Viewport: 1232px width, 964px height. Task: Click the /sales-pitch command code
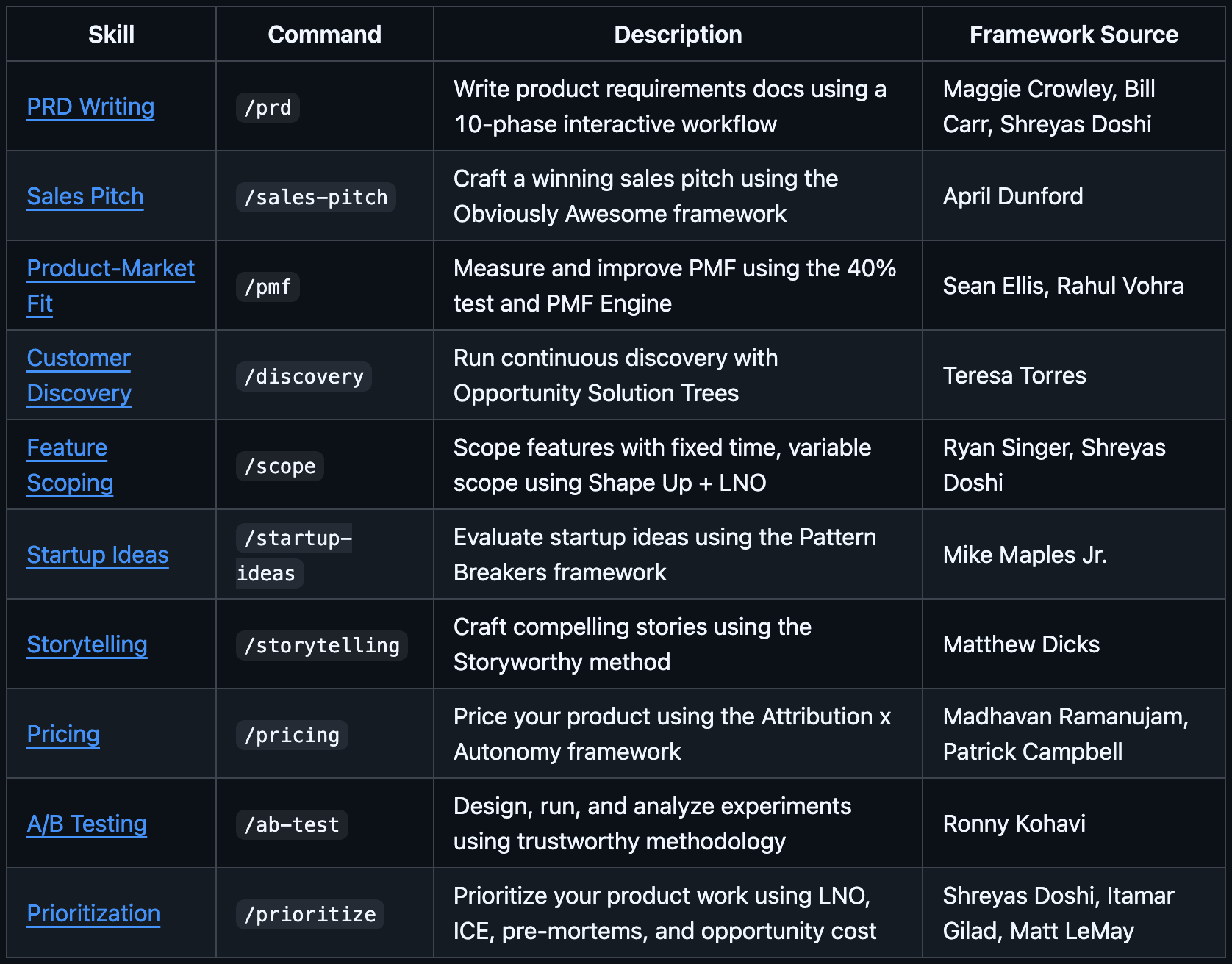pos(315,197)
